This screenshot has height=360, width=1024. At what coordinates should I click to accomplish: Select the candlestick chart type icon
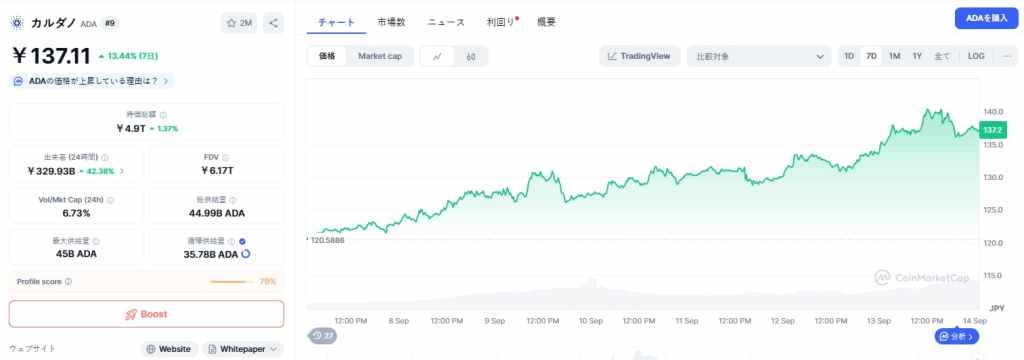(x=471, y=57)
